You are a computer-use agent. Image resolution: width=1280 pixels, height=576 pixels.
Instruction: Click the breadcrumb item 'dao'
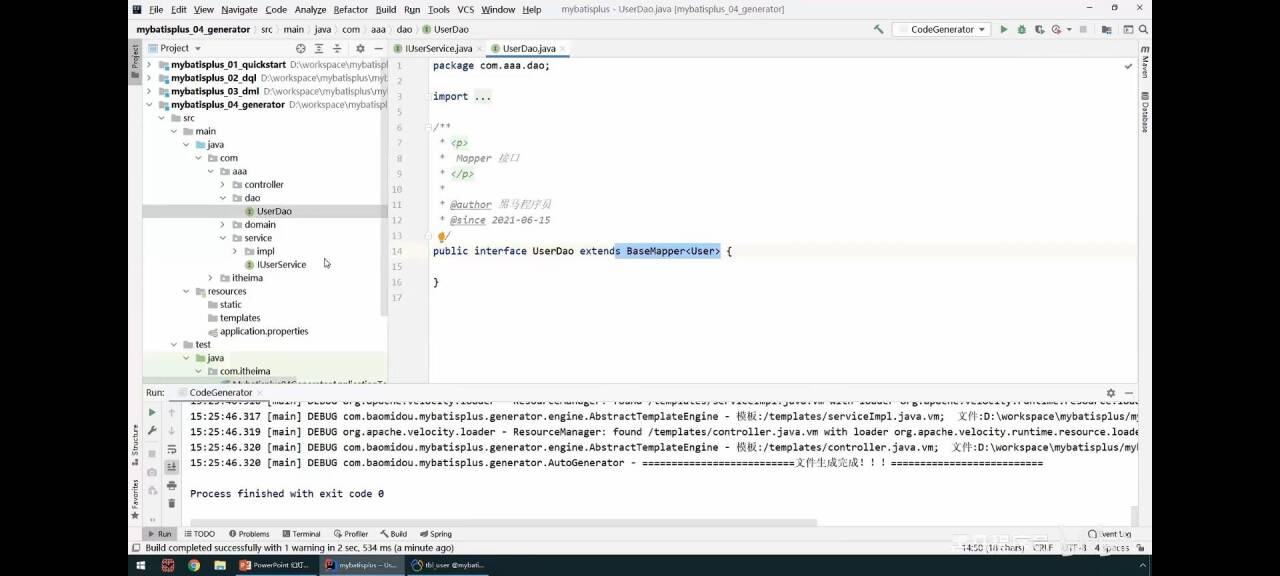point(404,30)
